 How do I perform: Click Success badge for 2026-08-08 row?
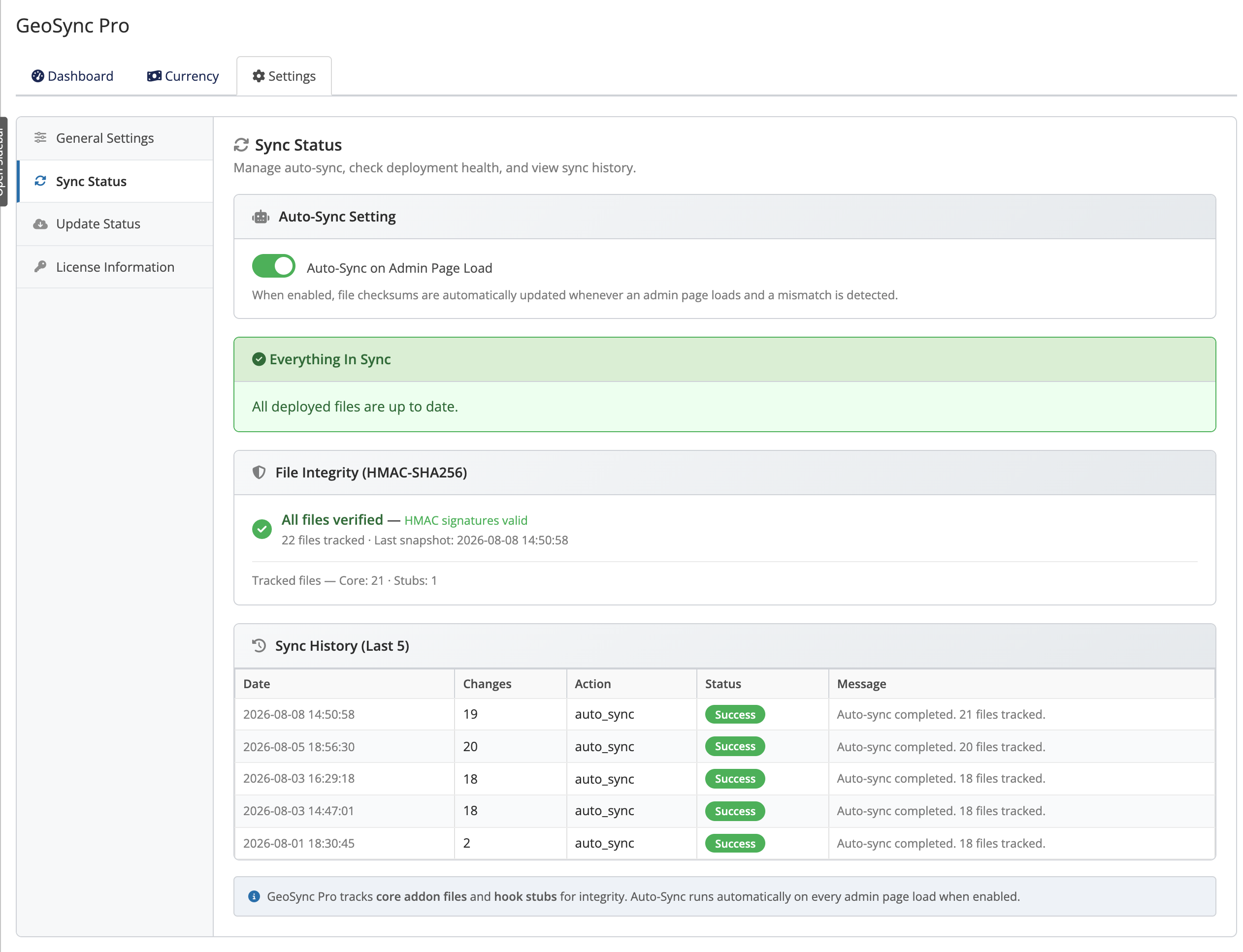(x=735, y=715)
